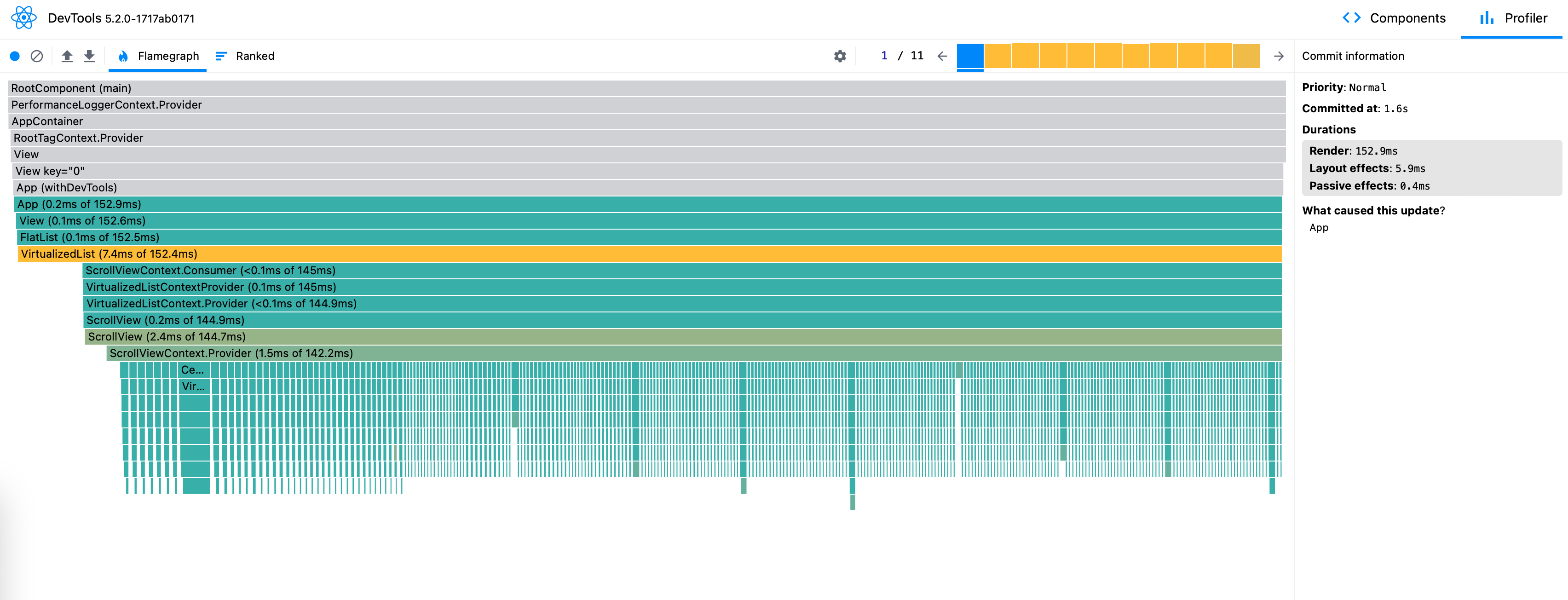Click the Commit information heading

click(1353, 56)
